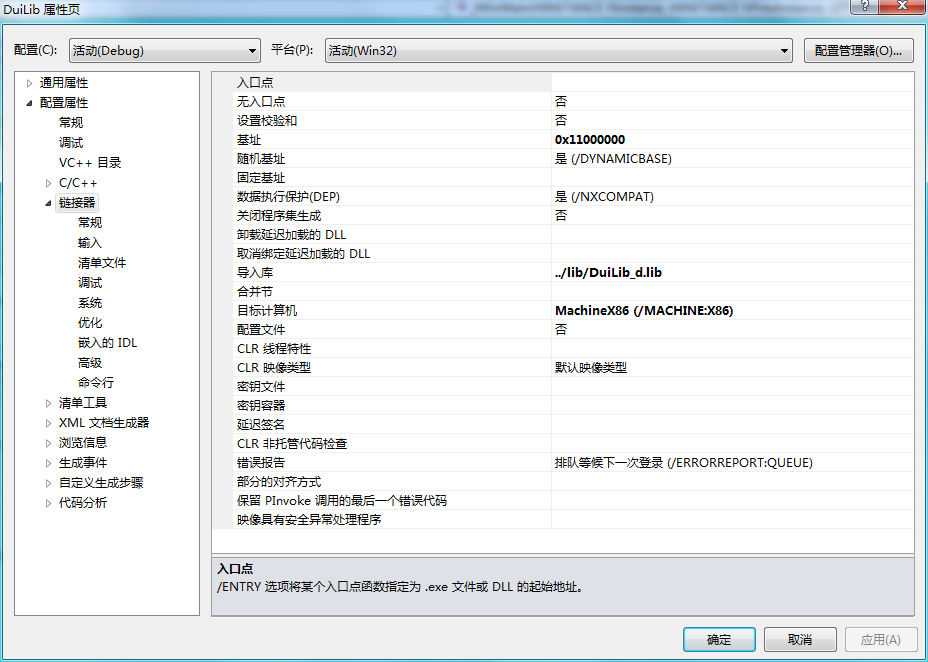
Task: Select the VC++ 目录 item
Action: pos(90,163)
